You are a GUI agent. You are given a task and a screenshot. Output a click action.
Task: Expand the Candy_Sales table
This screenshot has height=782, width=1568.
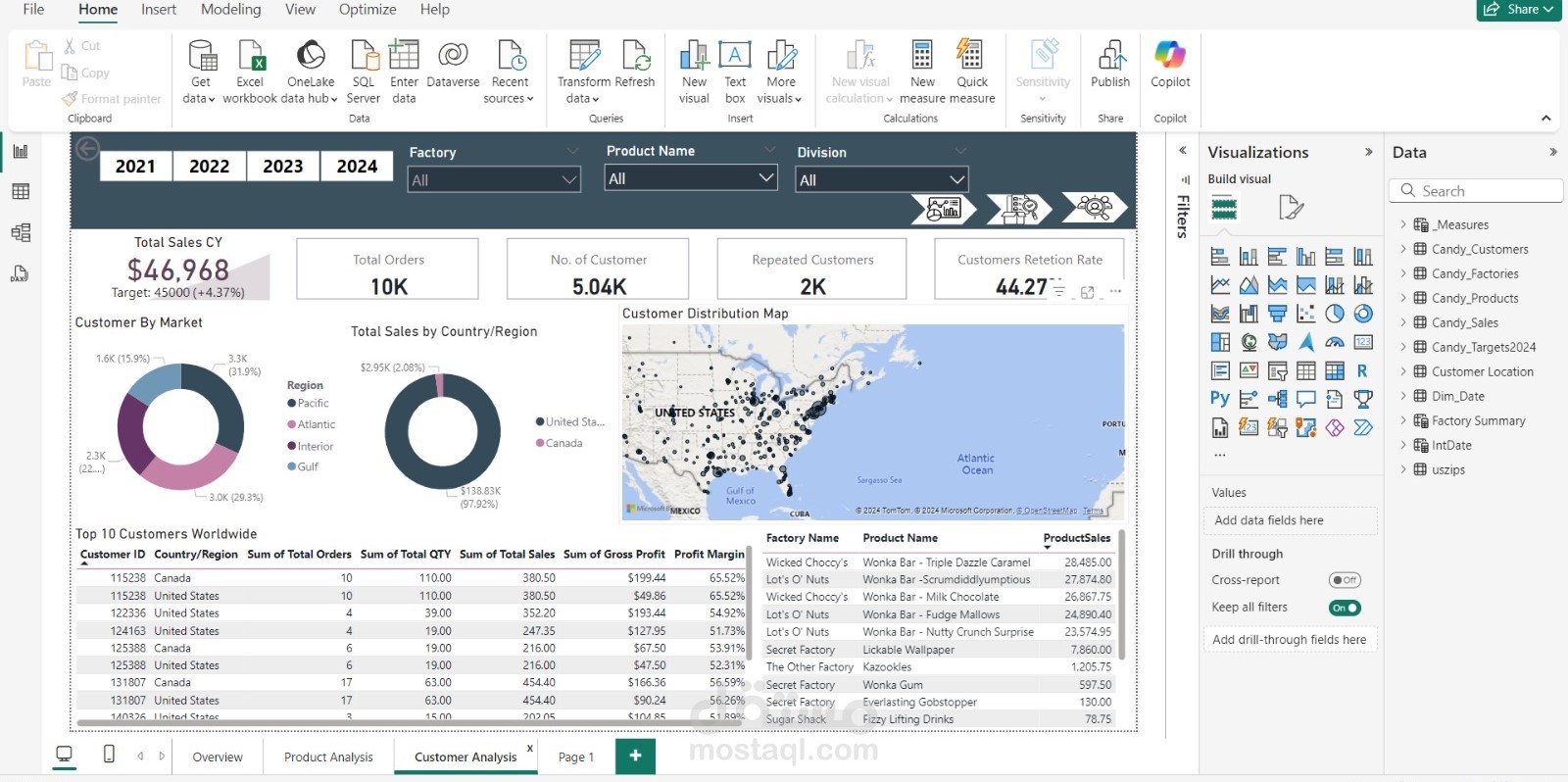point(1402,322)
